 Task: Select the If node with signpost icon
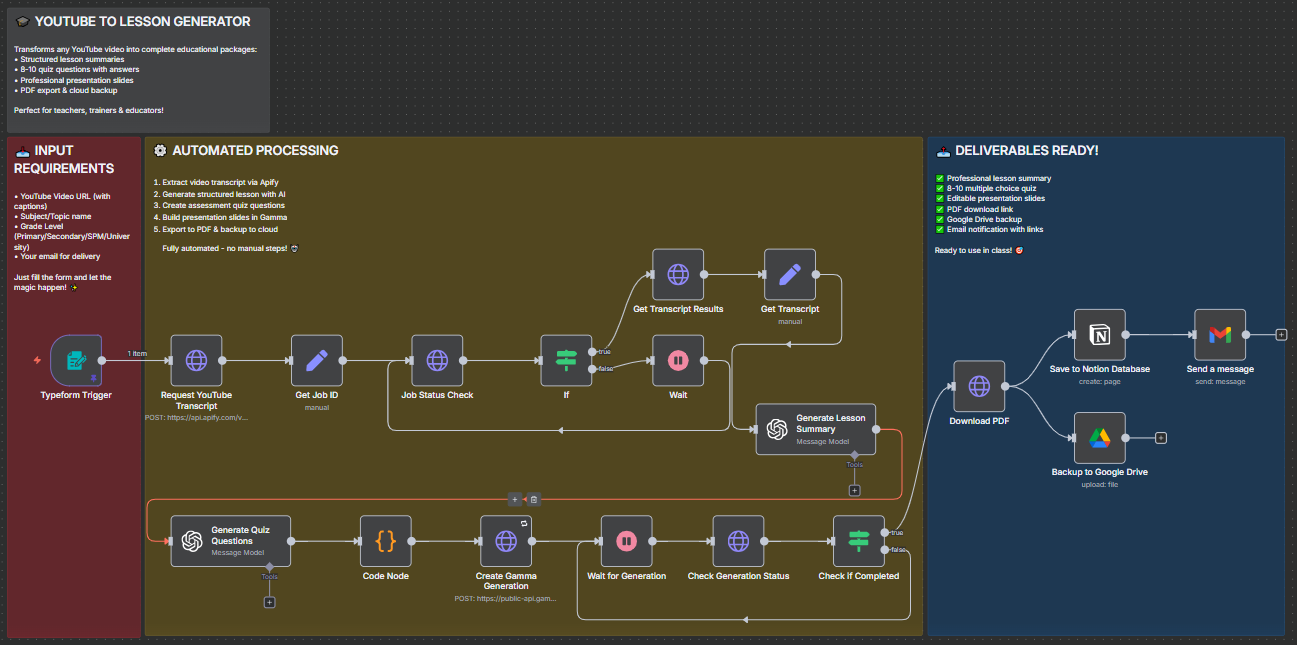coord(566,360)
